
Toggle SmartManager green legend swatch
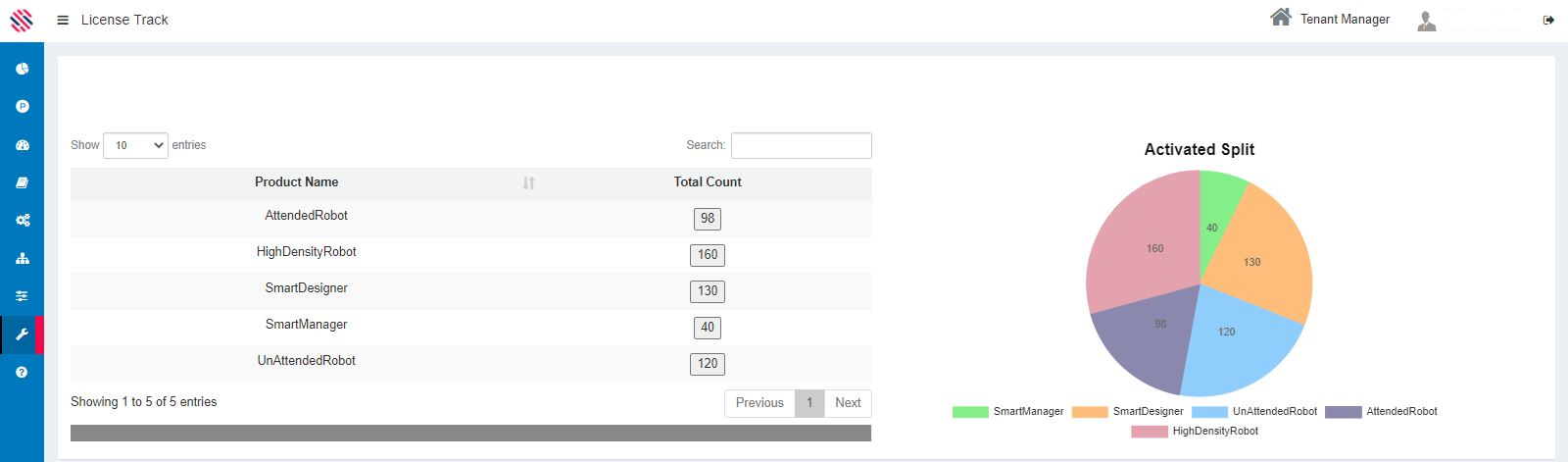[x=970, y=412]
